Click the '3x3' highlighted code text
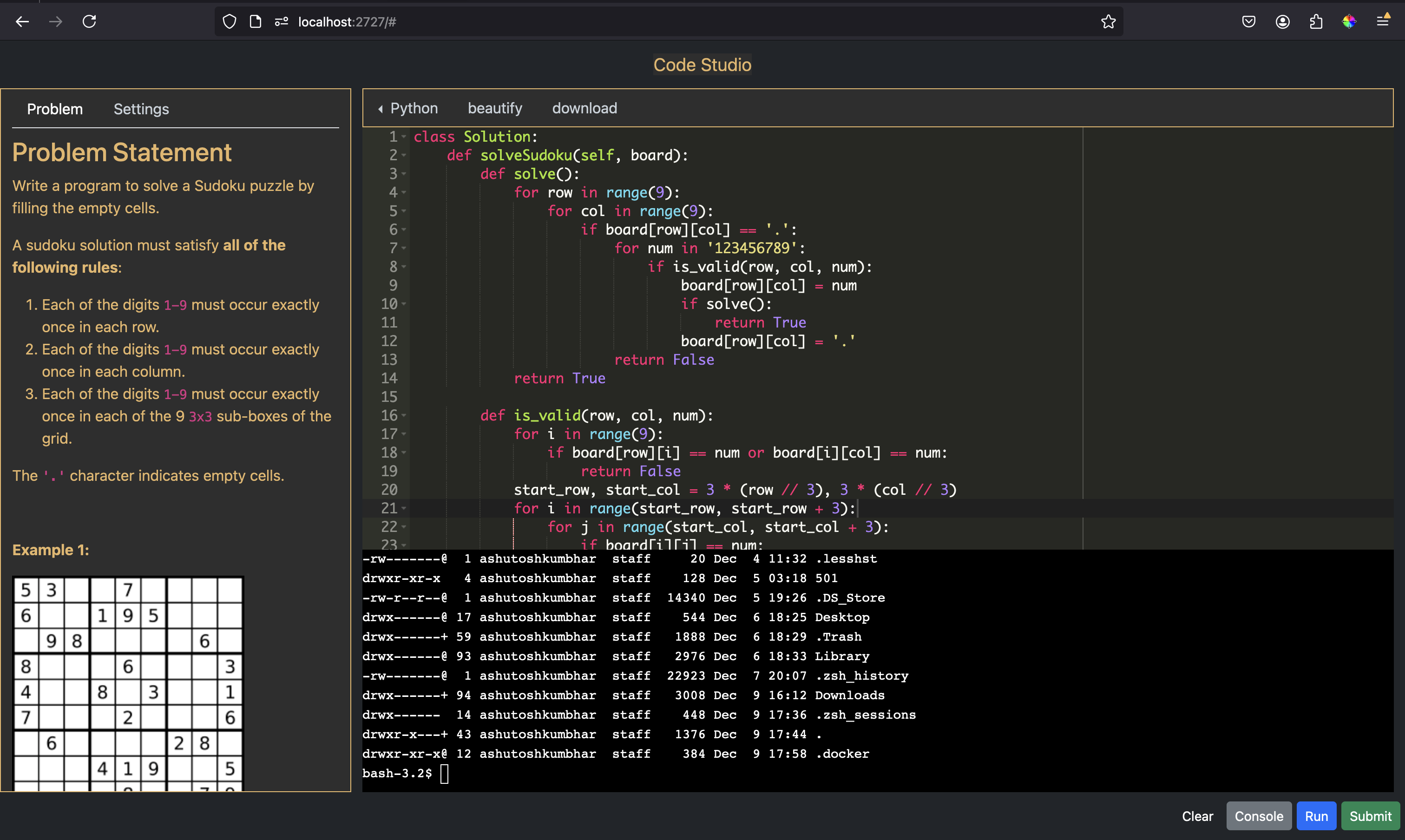This screenshot has height=840, width=1405. pyautogui.click(x=200, y=417)
